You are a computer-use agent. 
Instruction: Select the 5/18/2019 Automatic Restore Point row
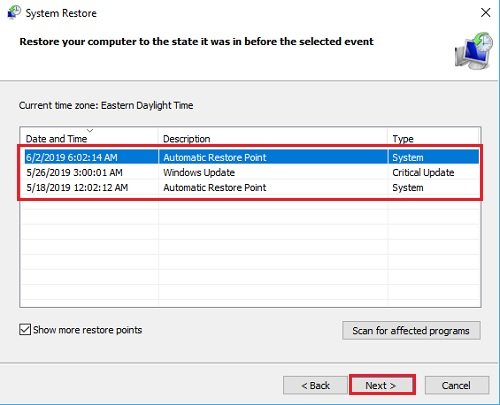[252, 187]
